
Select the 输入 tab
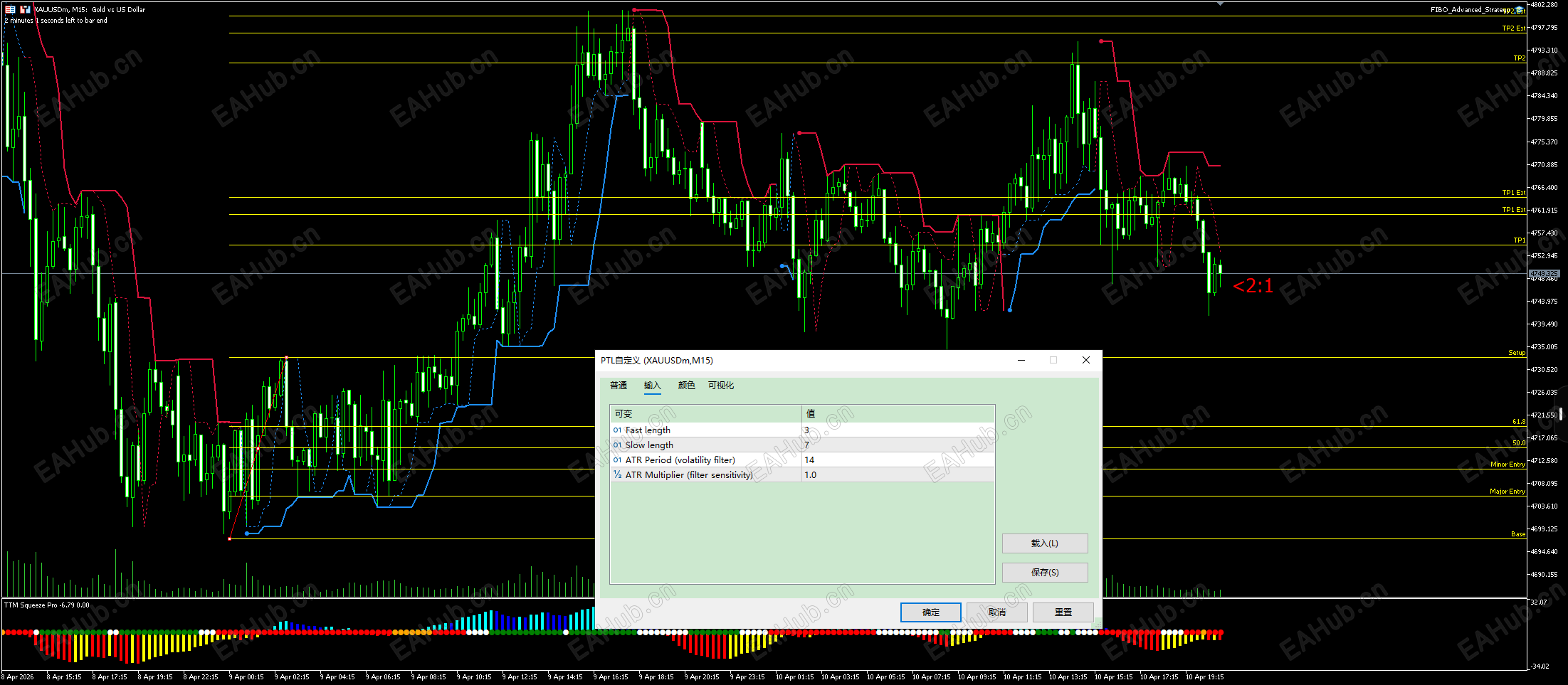click(653, 386)
